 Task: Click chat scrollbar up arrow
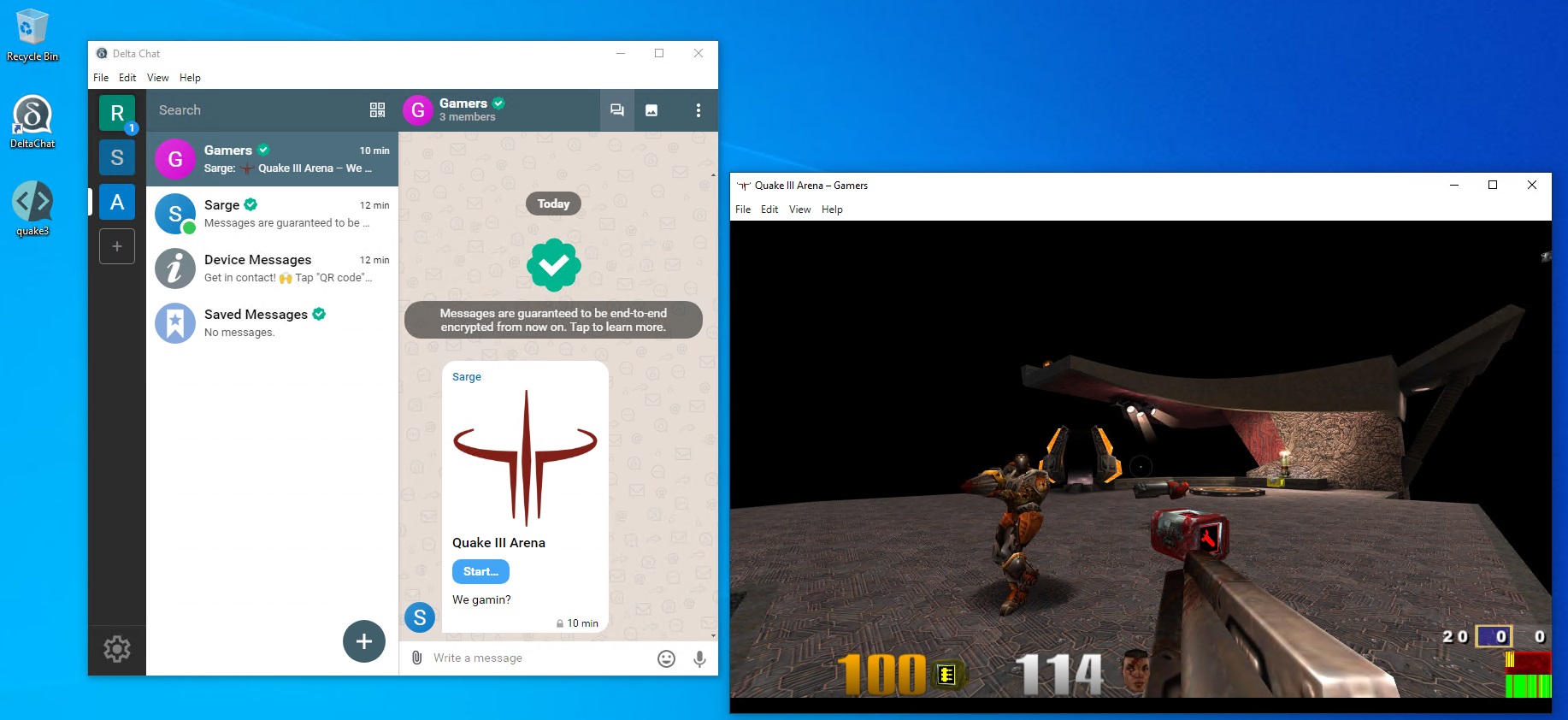pyautogui.click(x=714, y=175)
